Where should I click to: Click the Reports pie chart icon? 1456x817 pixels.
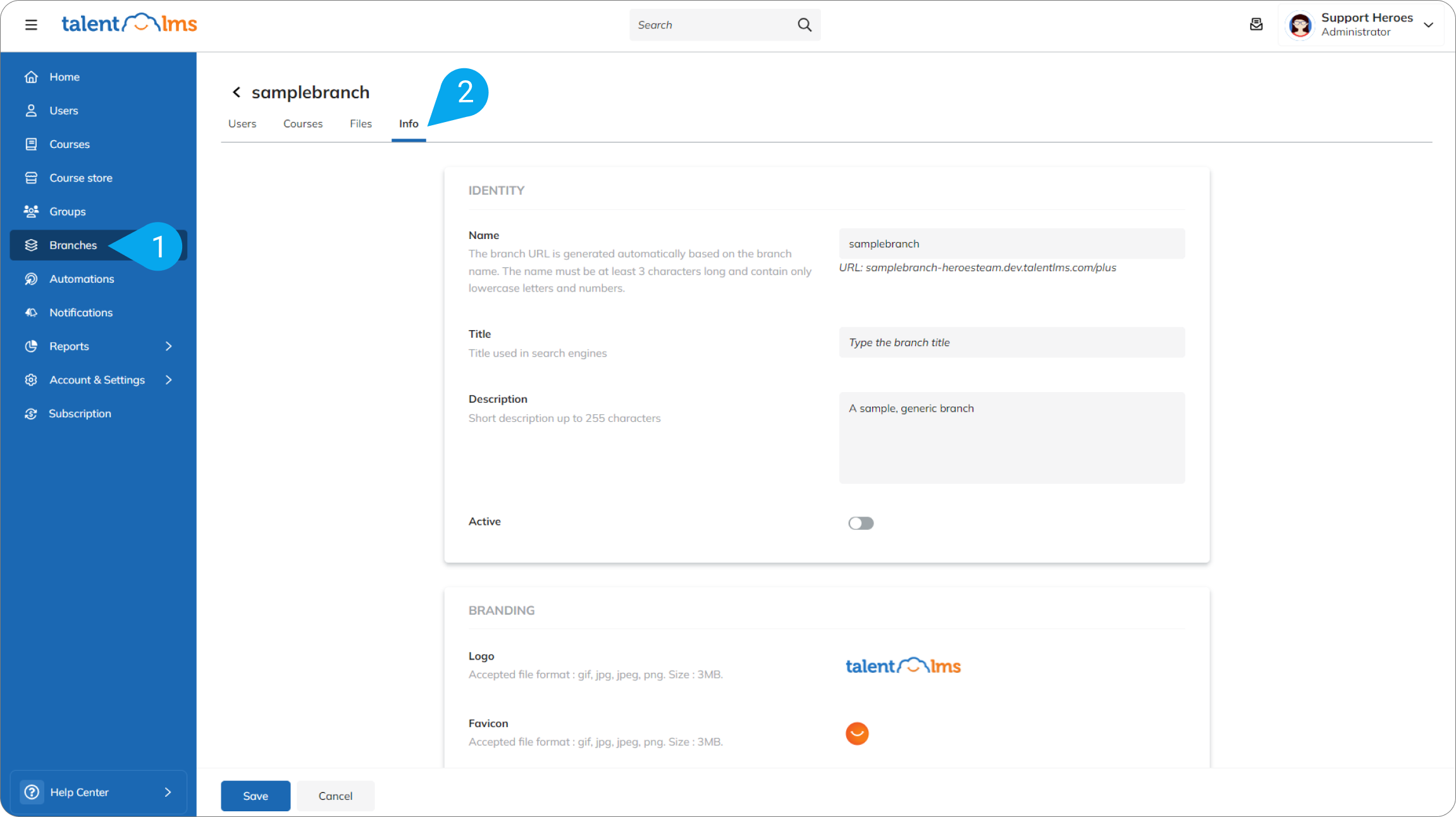[31, 346]
